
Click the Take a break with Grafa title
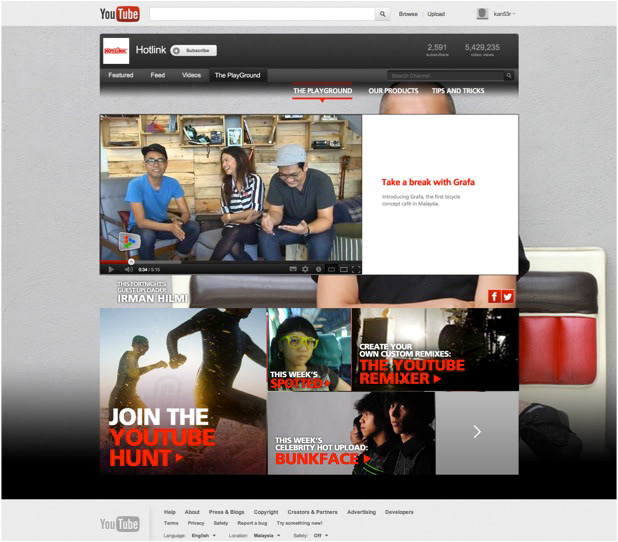[x=428, y=182]
